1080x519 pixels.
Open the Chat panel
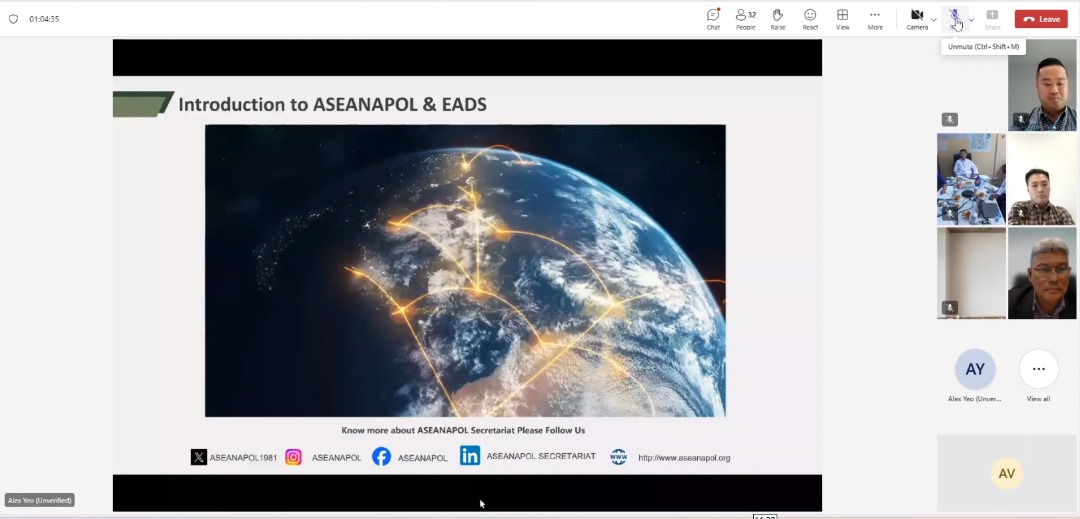713,18
